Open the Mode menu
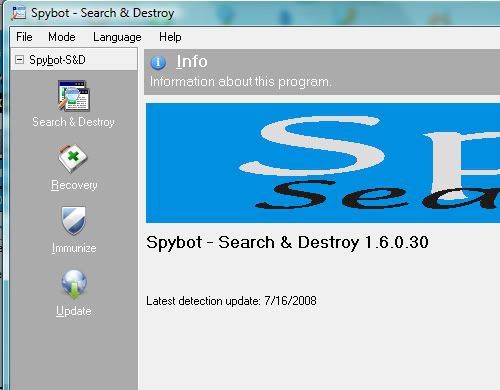500x390 pixels. (x=62, y=37)
